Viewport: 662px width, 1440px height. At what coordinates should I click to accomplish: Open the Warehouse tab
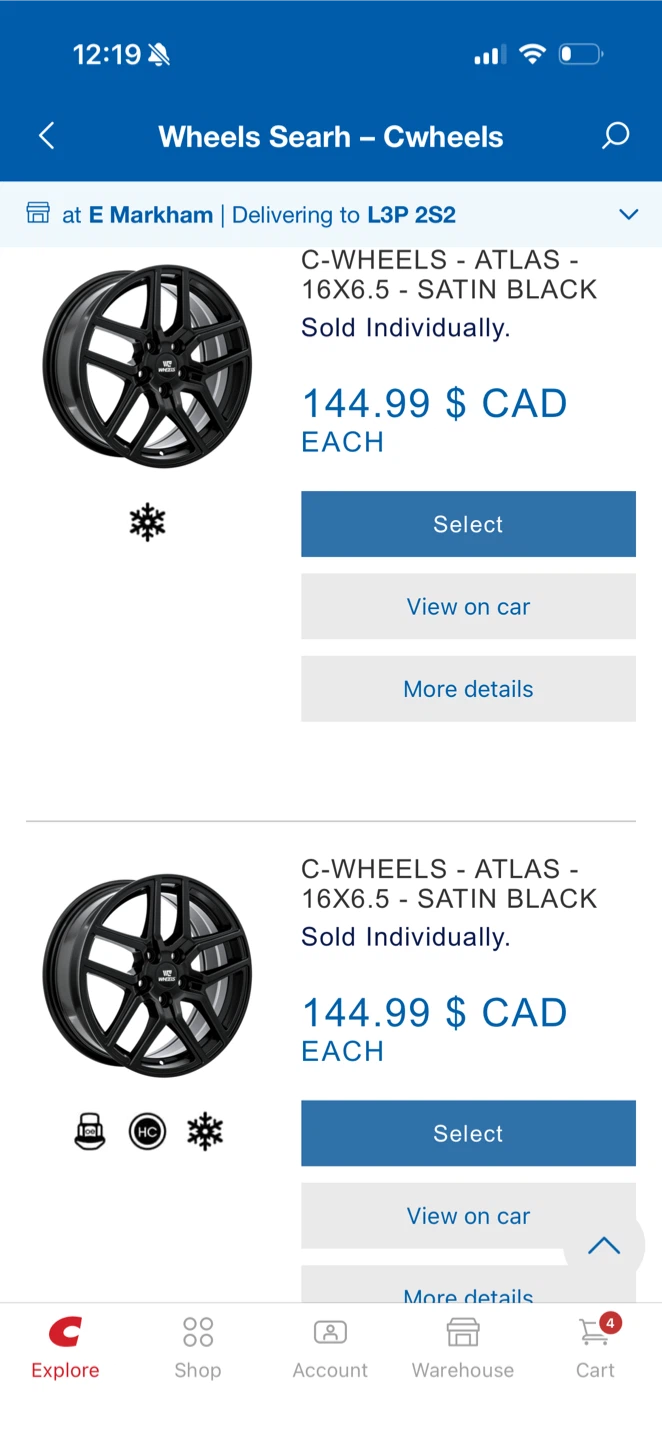tap(463, 1346)
